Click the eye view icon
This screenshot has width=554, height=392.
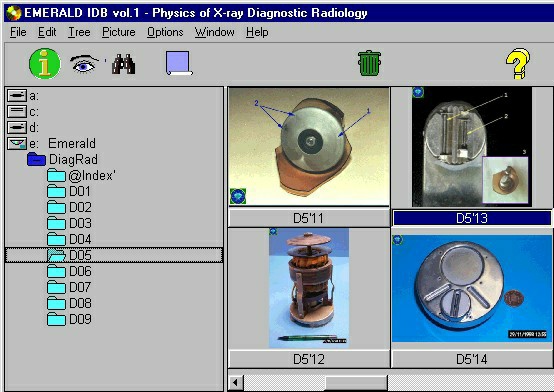tap(84, 64)
